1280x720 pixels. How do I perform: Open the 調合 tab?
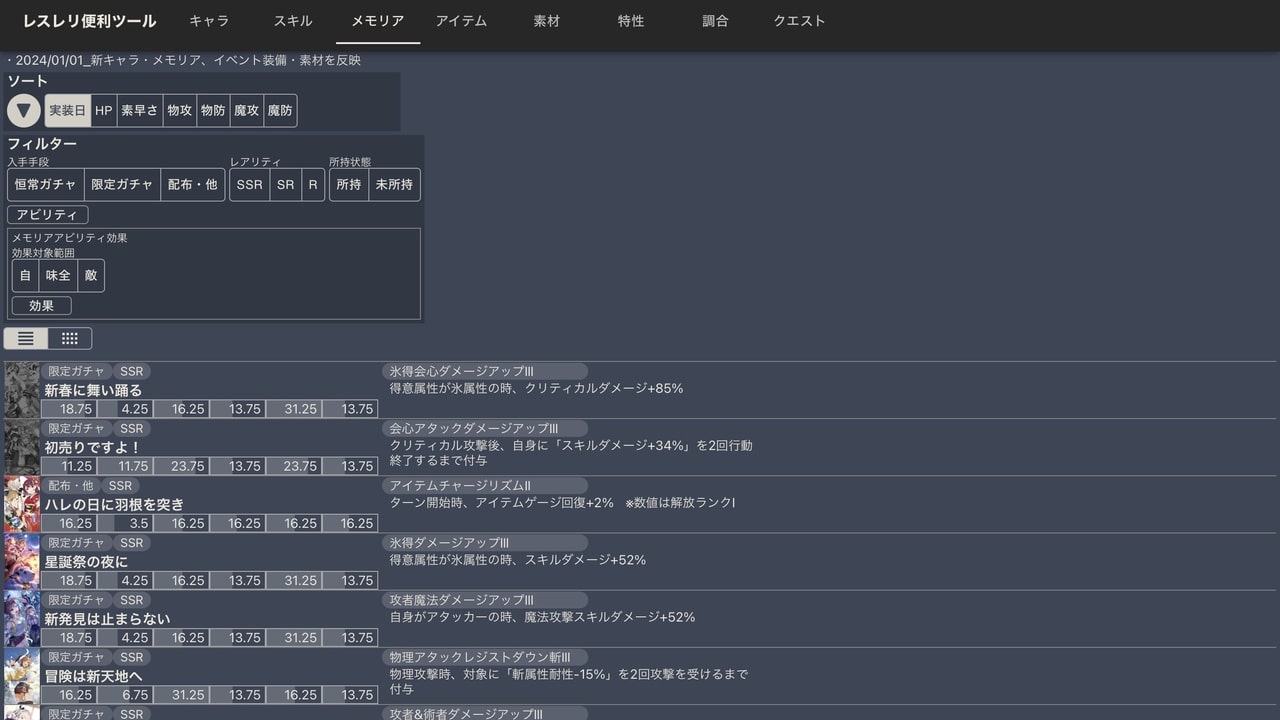[716, 21]
